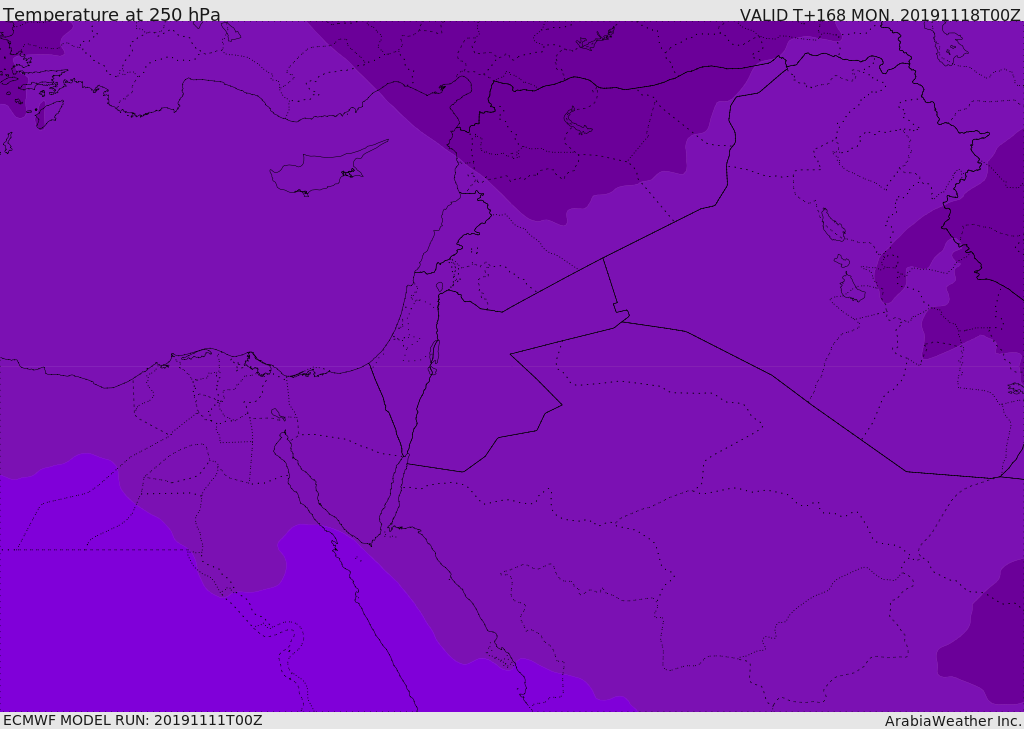Click the ECMWF MODEL RUN label

[x=132, y=720]
